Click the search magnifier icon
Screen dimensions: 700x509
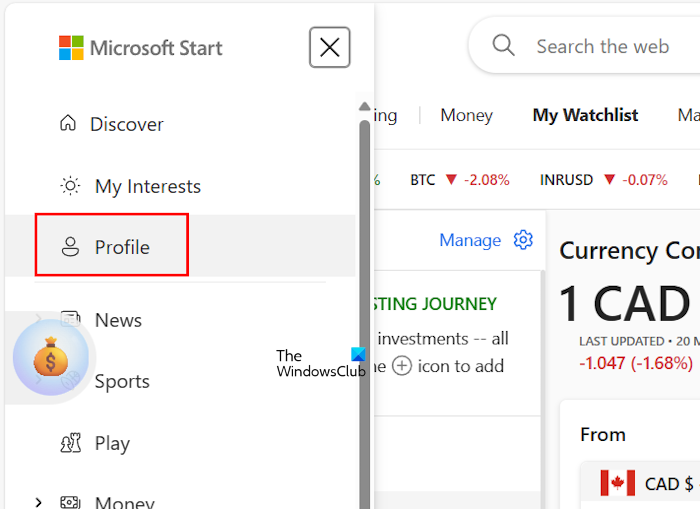pos(504,46)
